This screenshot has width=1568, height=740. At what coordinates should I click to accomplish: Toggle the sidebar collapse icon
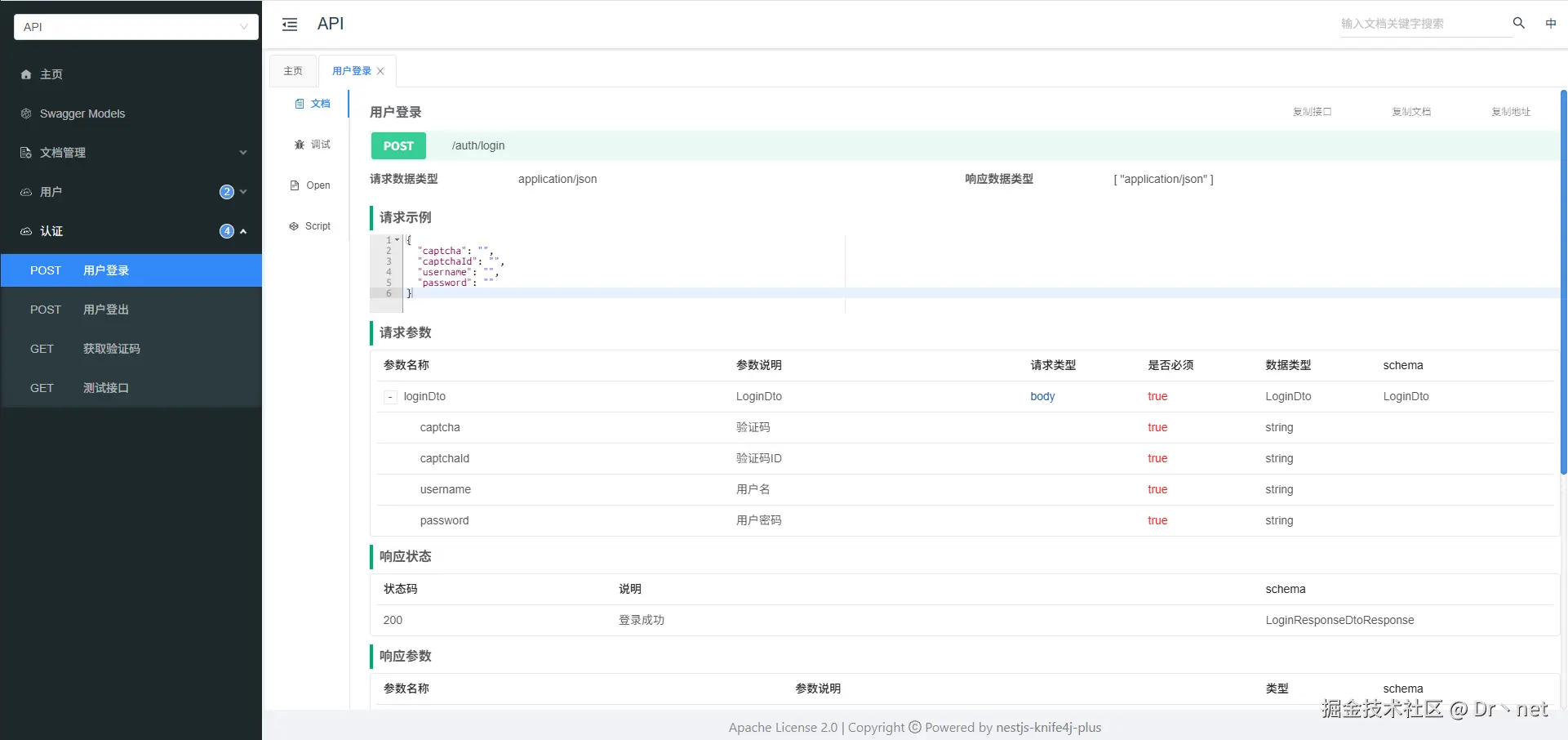pos(290,25)
